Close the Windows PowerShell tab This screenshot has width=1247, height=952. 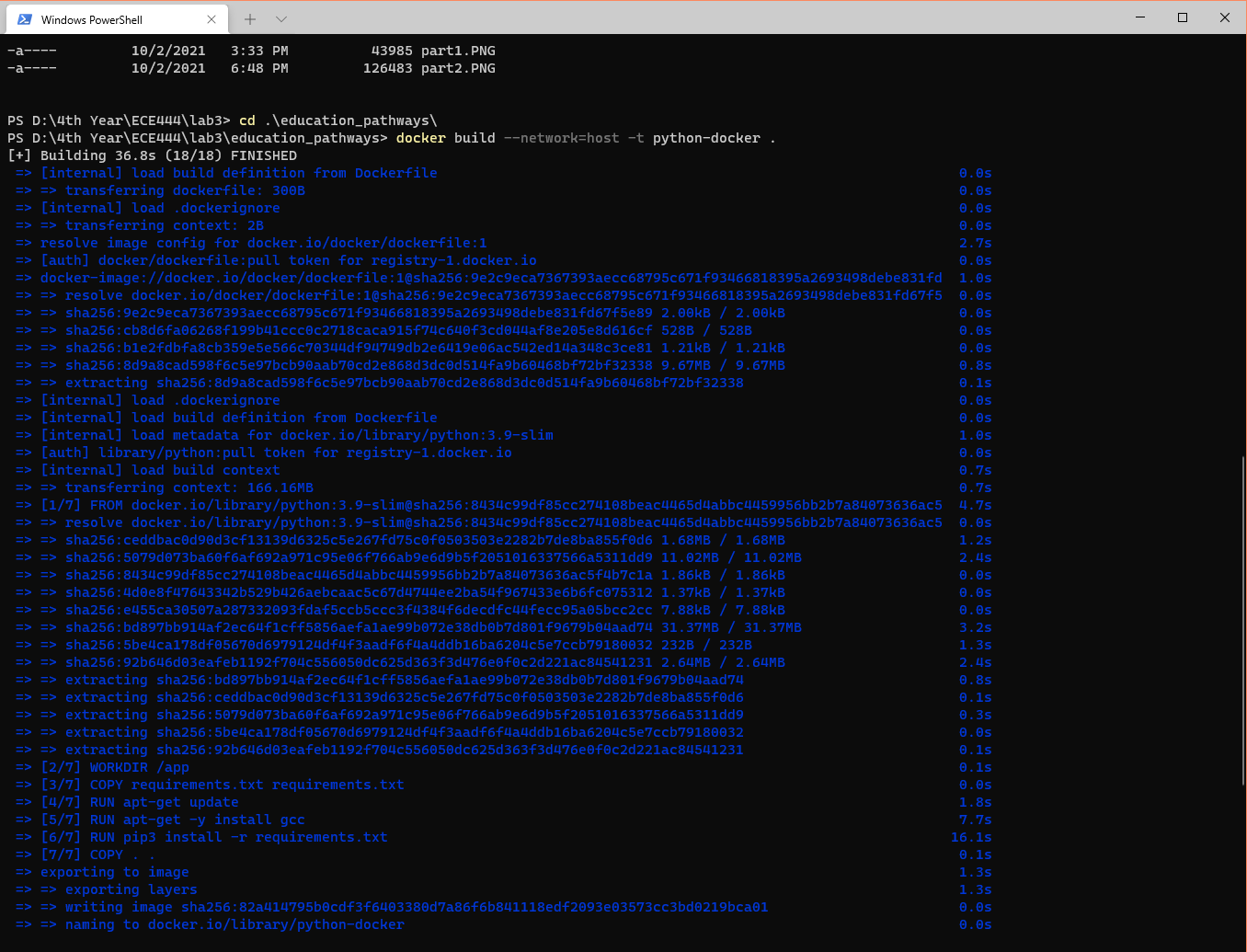pos(212,18)
